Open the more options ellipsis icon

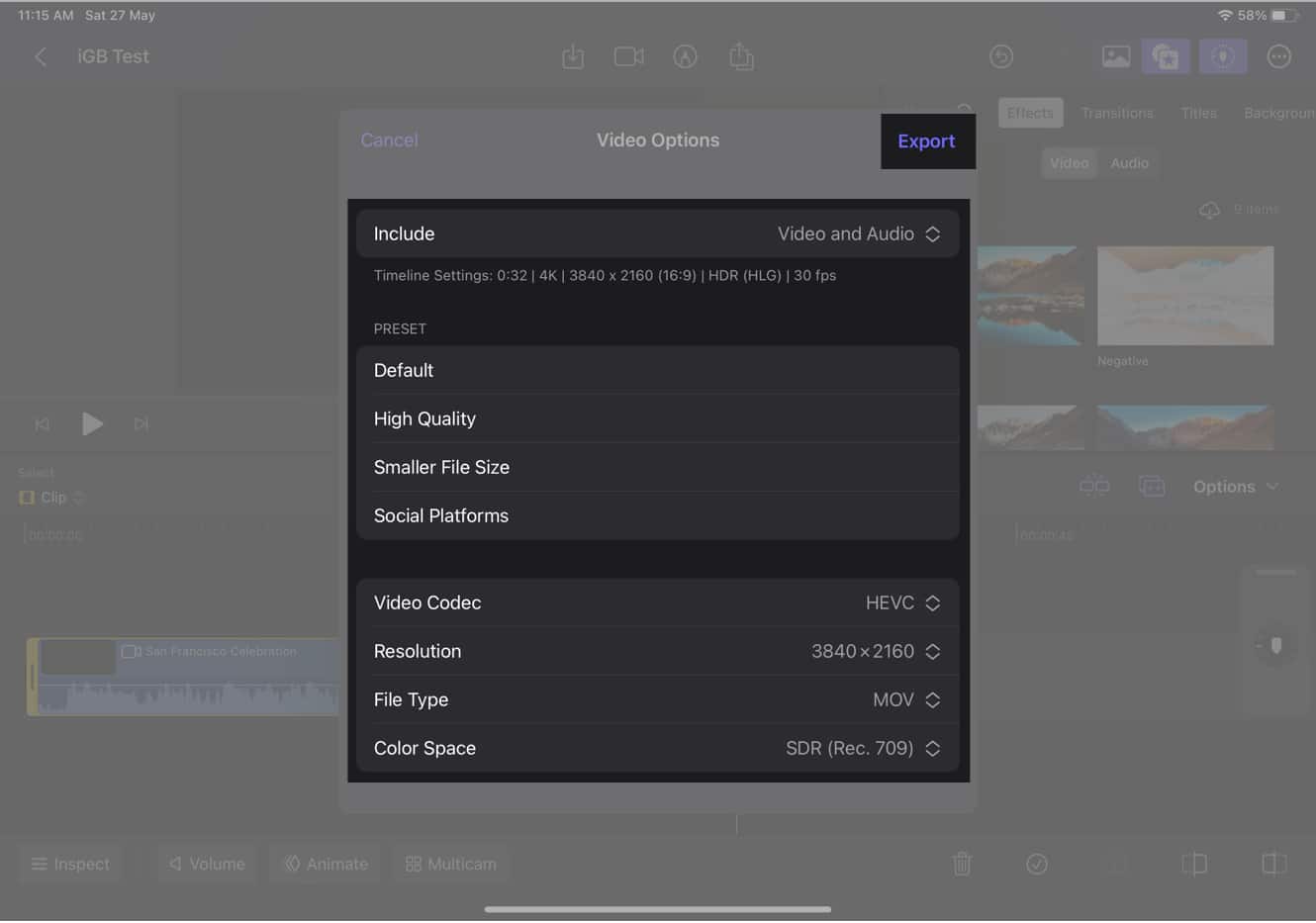click(x=1279, y=56)
